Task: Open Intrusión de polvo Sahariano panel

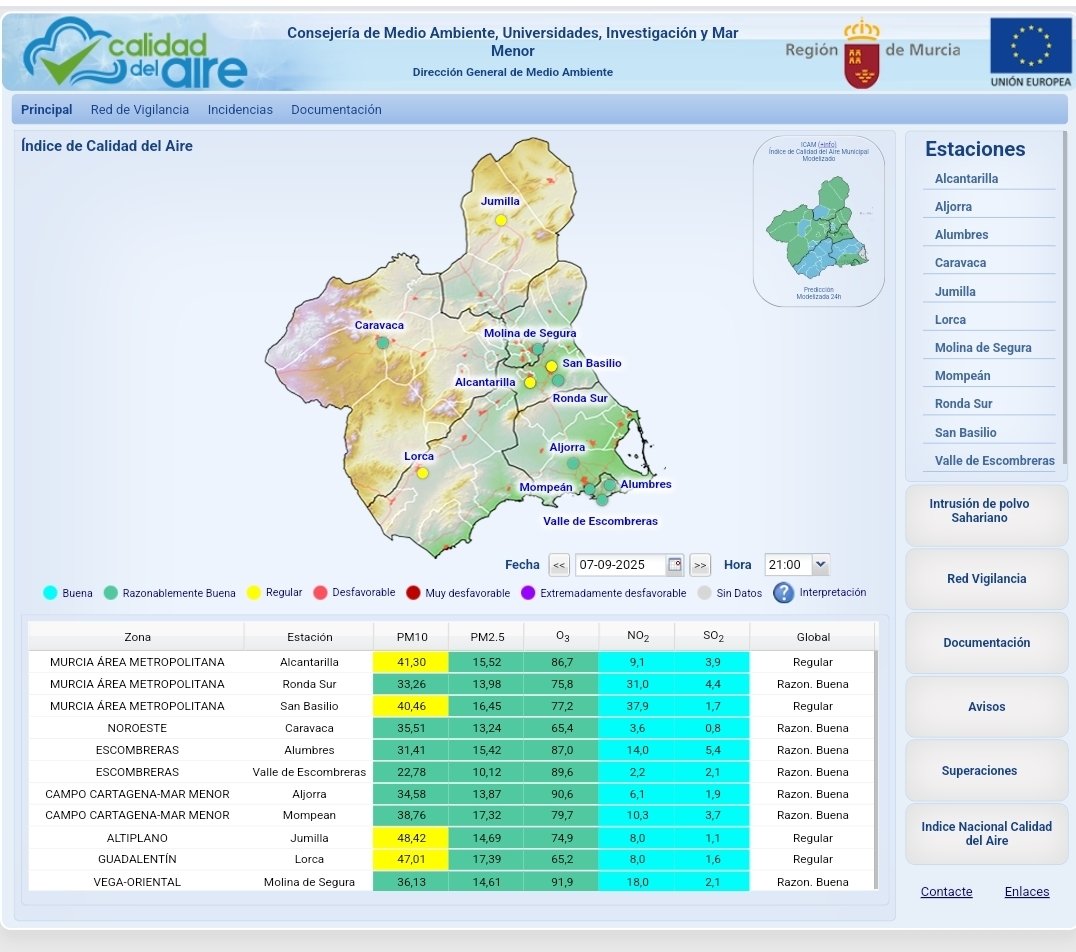Action: (x=986, y=514)
